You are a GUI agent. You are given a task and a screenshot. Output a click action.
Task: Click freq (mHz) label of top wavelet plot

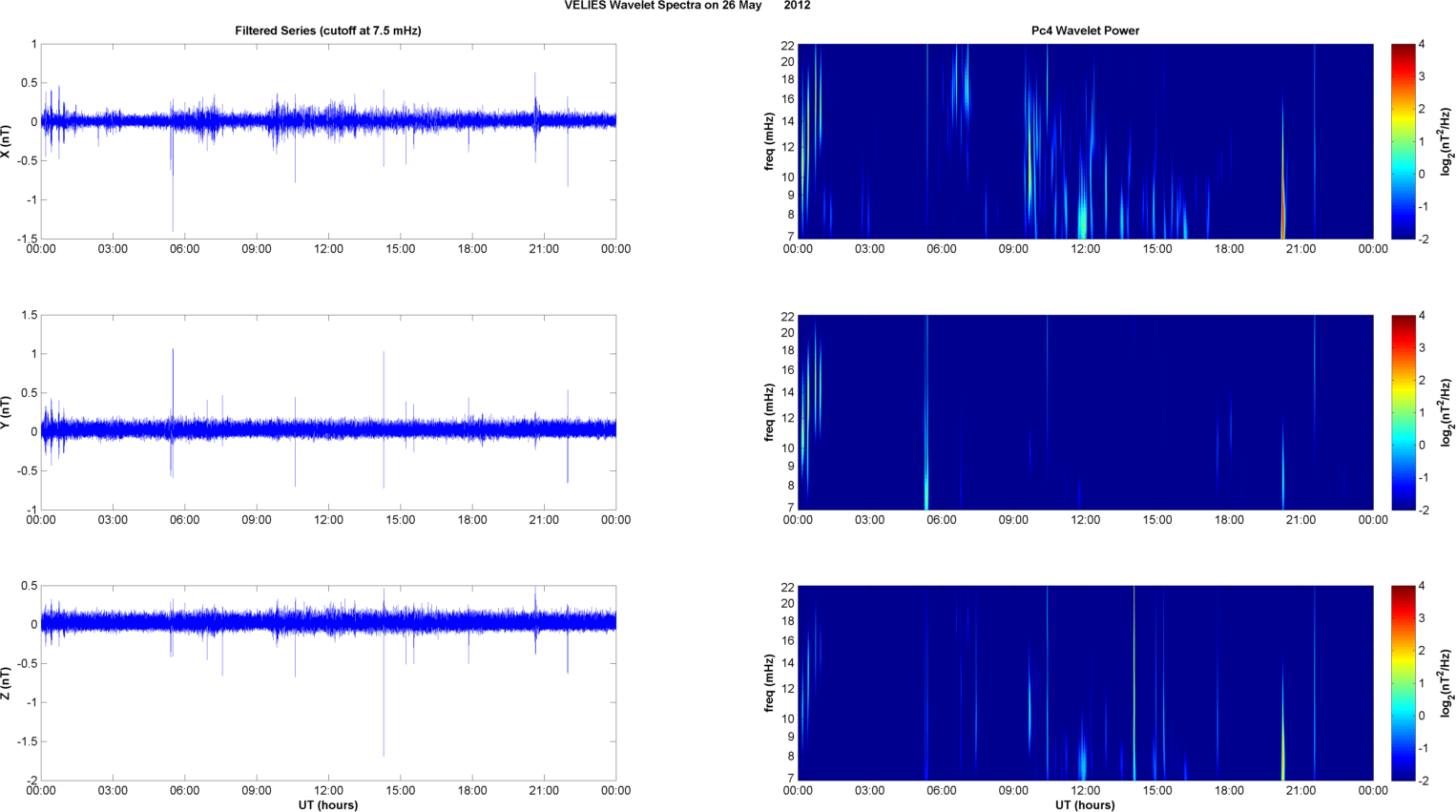point(769,141)
